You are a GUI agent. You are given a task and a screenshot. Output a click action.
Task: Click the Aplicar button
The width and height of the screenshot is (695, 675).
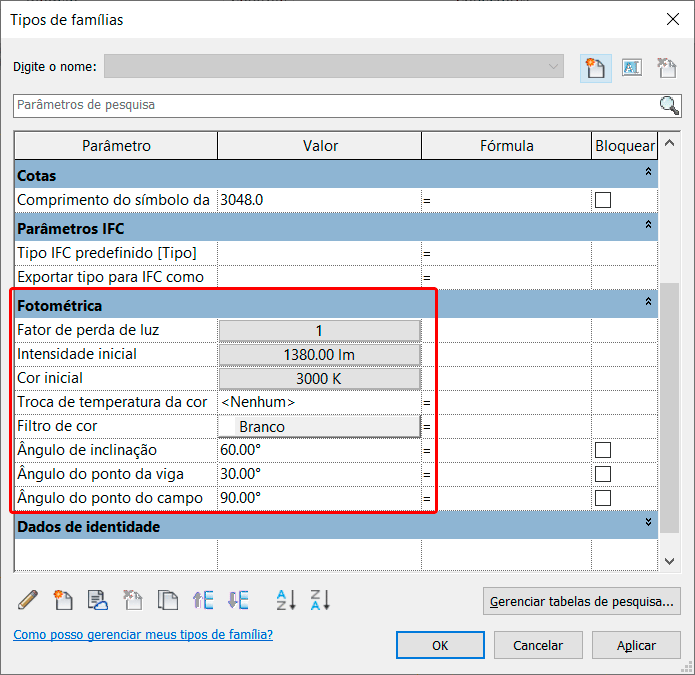tap(636, 645)
